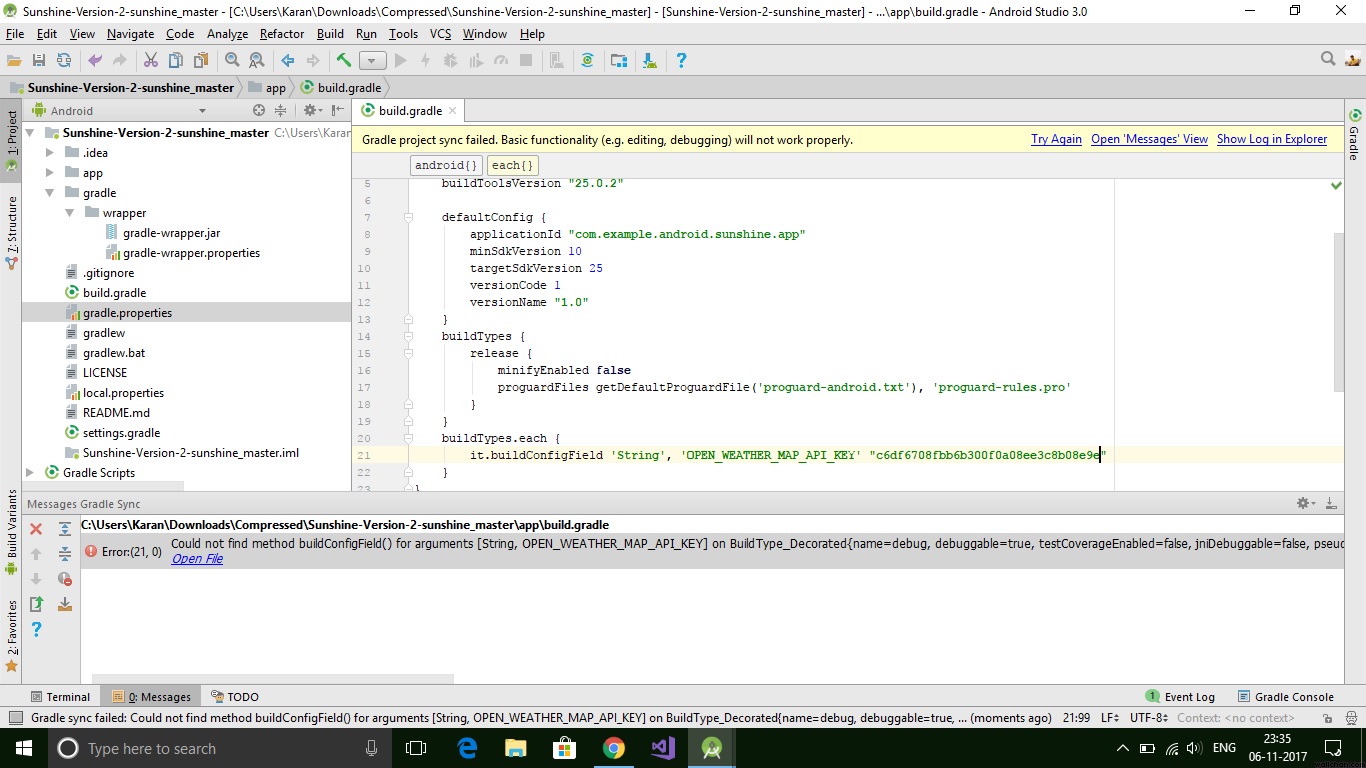
Task: Click Scroll from Source target icon
Action: 259,111
